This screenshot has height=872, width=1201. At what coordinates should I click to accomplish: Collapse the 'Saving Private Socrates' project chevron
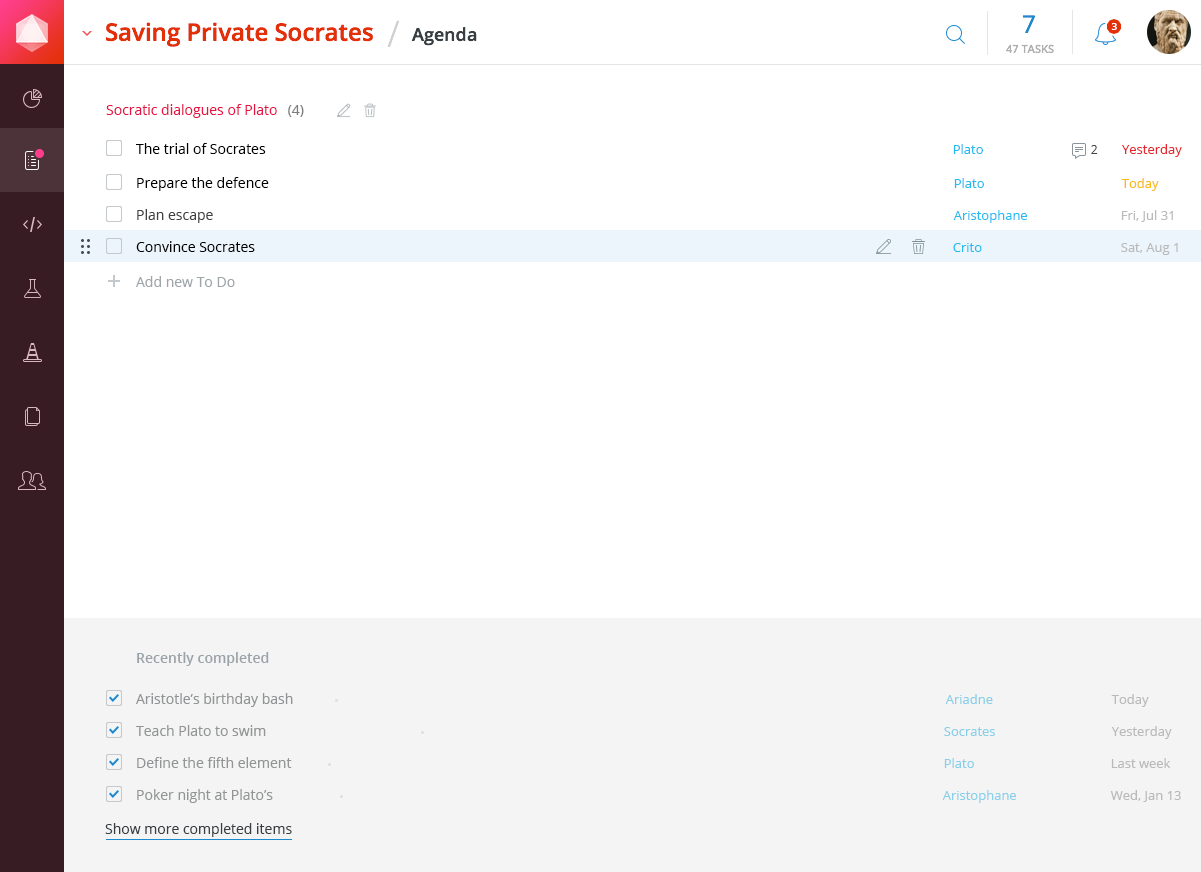click(86, 32)
